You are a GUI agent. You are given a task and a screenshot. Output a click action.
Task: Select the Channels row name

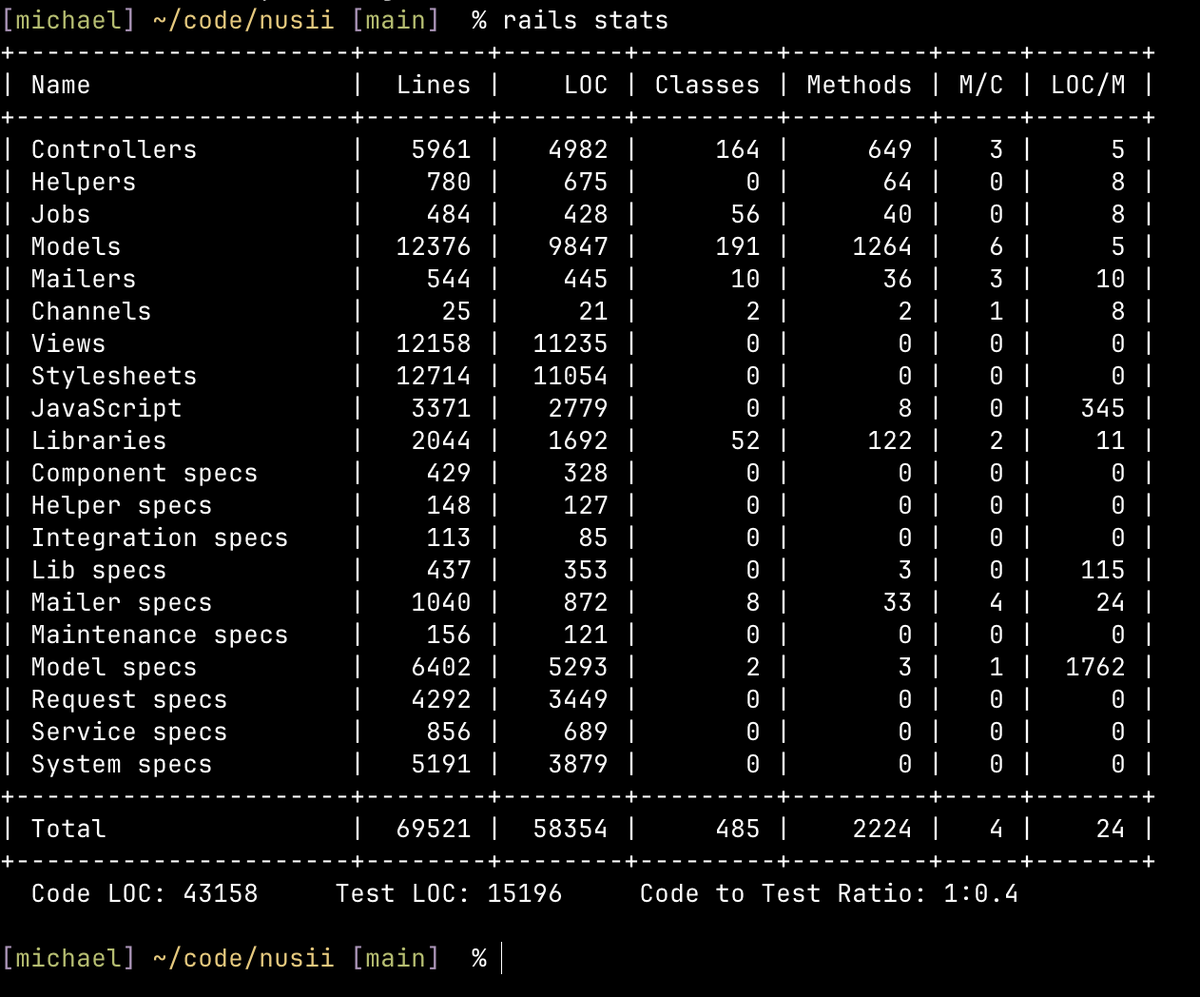91,311
